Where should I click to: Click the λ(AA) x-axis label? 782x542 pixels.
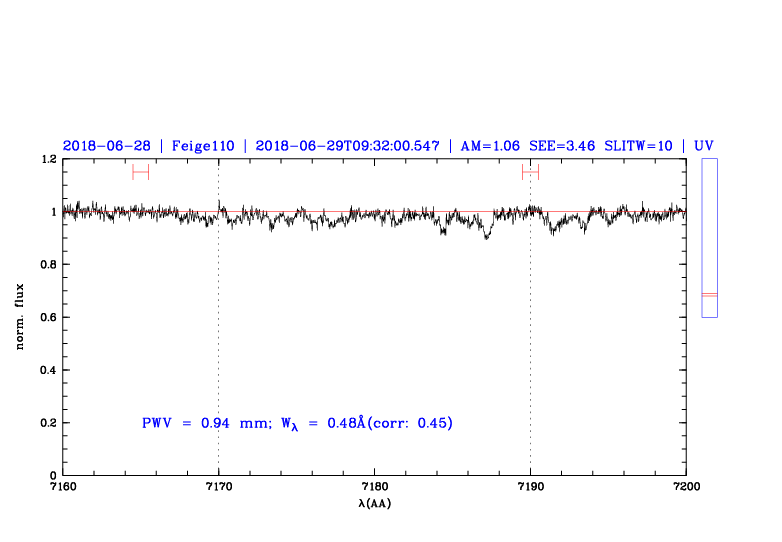click(x=374, y=503)
